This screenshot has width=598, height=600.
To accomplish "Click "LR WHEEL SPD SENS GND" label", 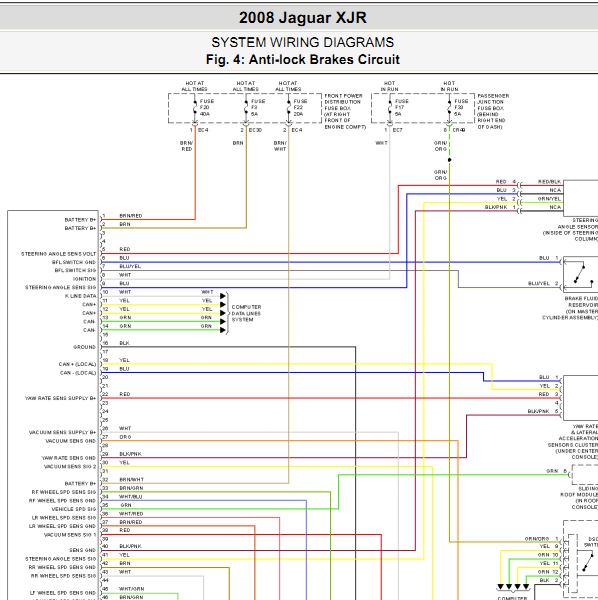I will tap(63, 527).
